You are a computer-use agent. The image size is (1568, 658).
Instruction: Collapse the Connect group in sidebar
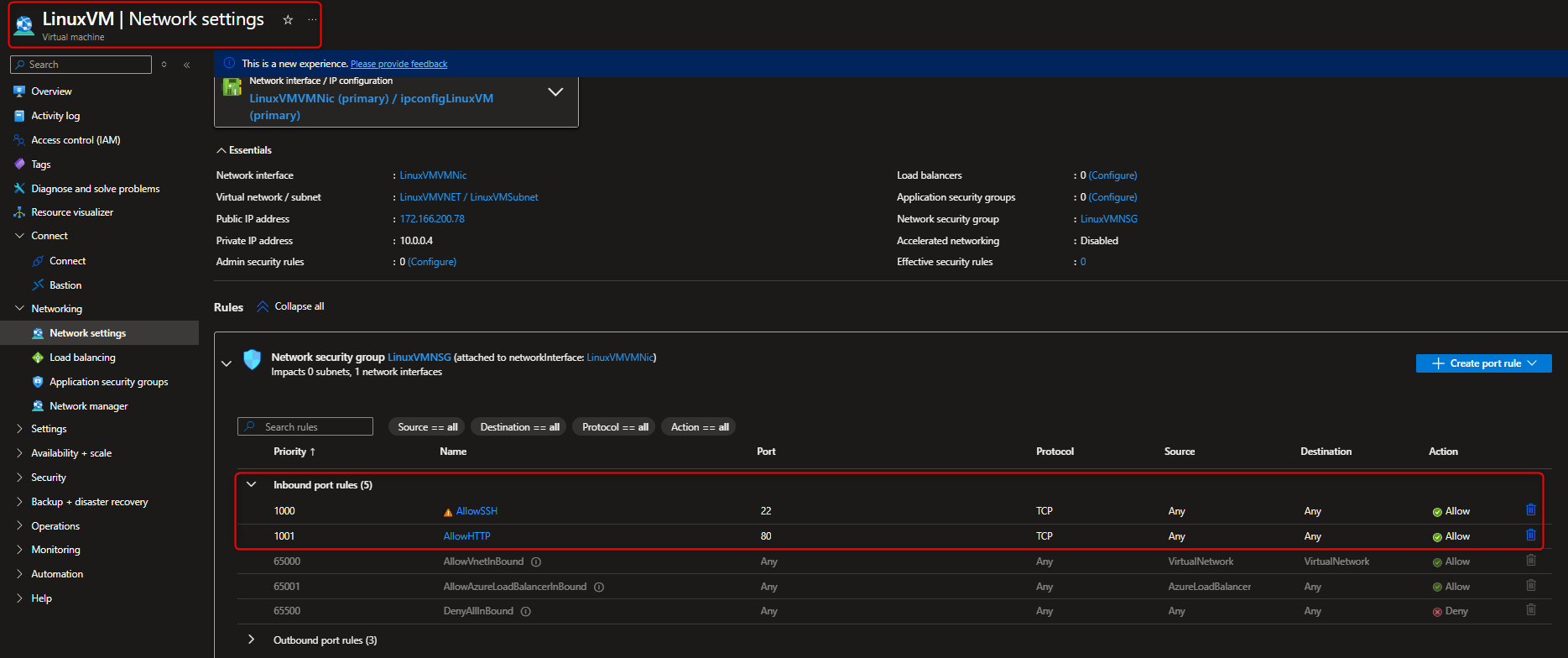pos(19,236)
